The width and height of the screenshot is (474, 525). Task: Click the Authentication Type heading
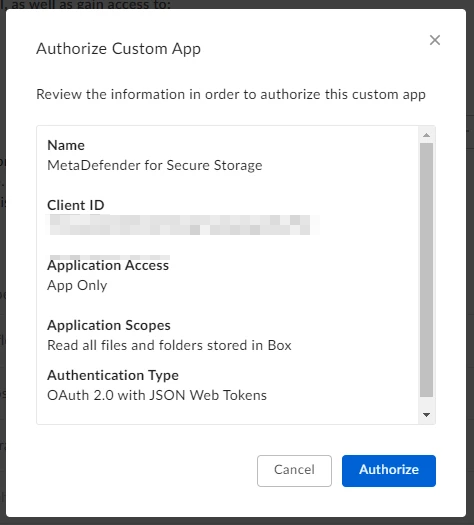[113, 375]
